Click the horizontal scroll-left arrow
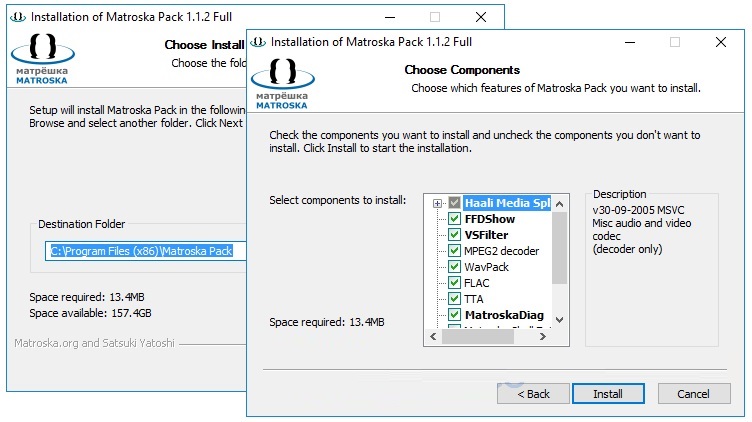This screenshot has height=422, width=752. pos(433,337)
